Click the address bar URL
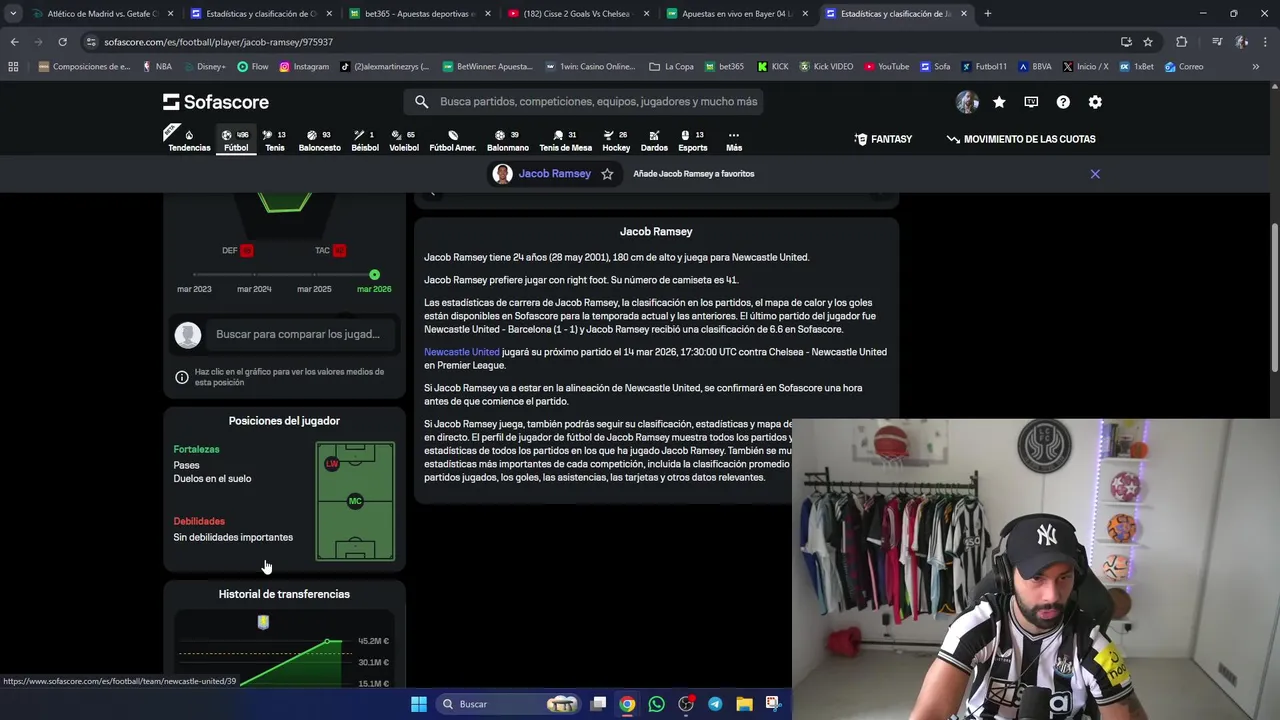This screenshot has width=1280, height=720. (x=218, y=42)
